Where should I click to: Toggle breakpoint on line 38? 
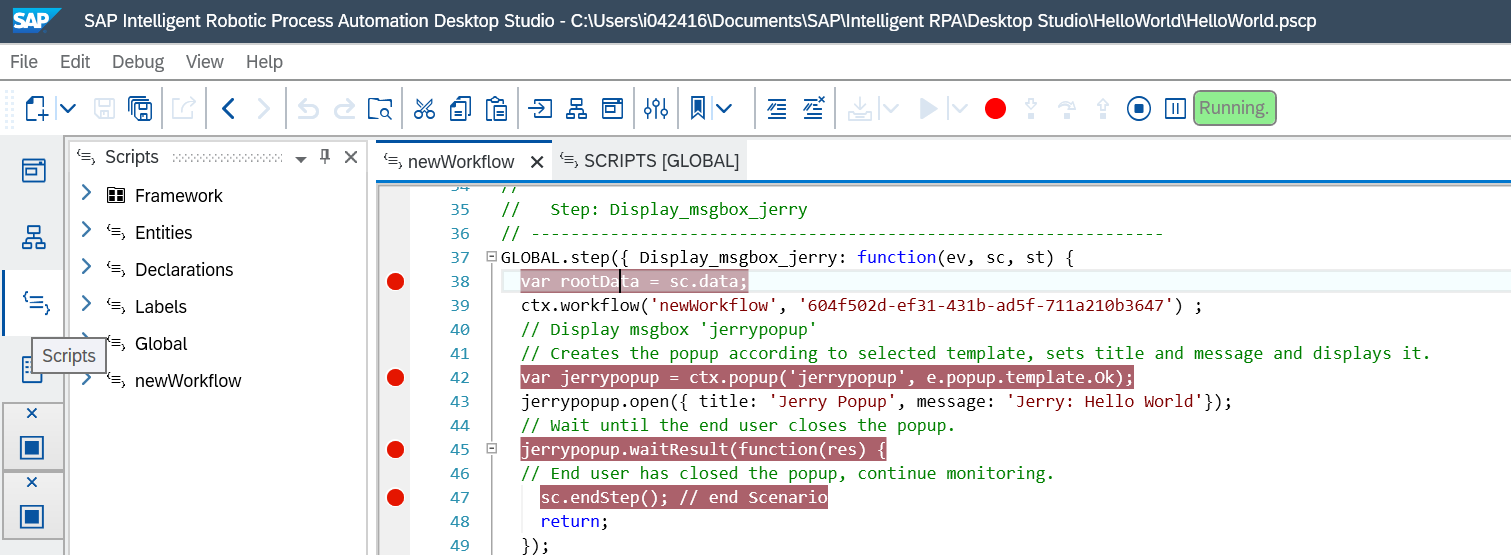(x=395, y=282)
